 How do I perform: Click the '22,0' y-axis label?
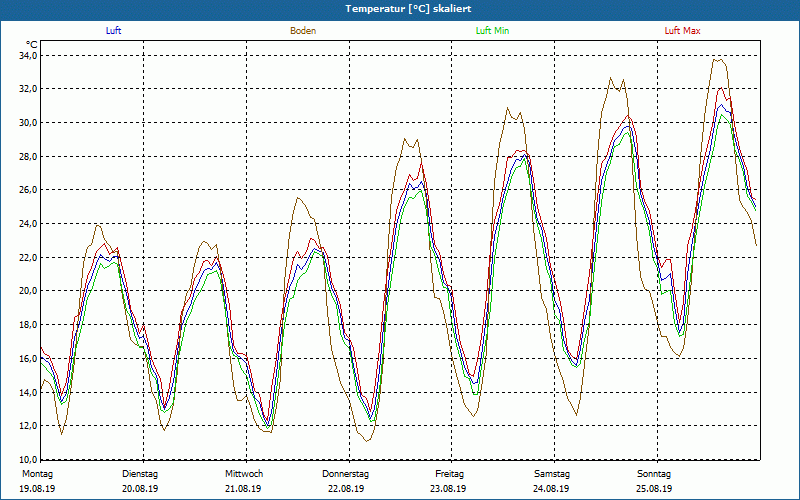pyautogui.click(x=29, y=257)
